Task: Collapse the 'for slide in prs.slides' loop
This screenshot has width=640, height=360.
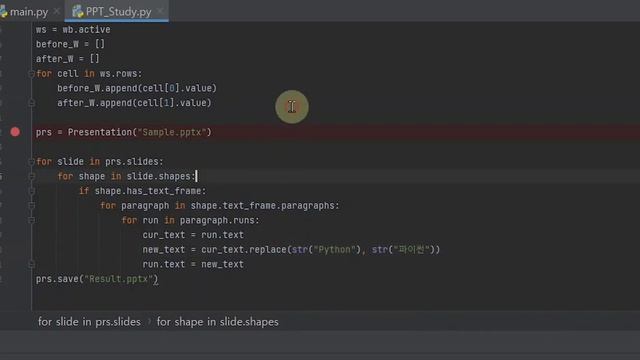Action: pos(31,162)
